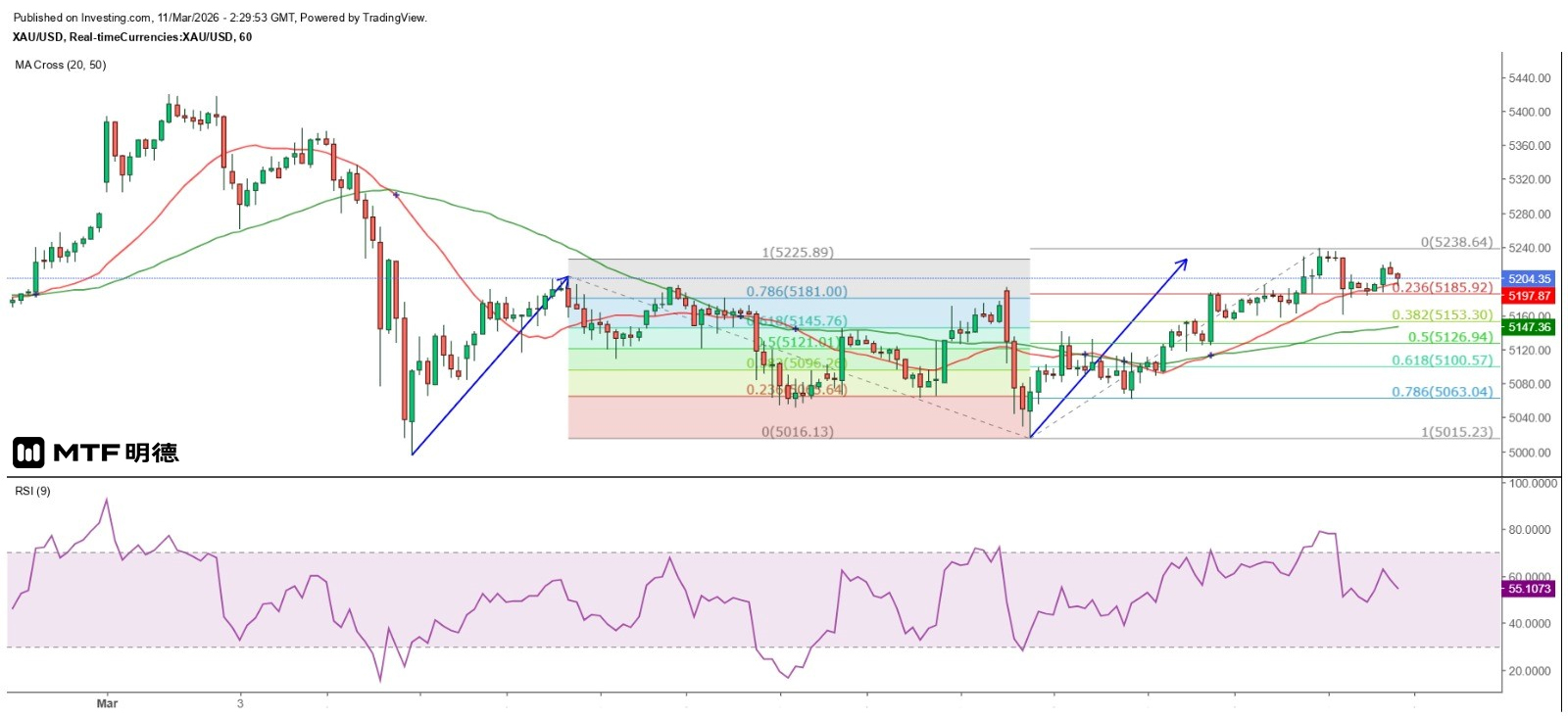Select the red 5197.87 moving average tag
1568x719 pixels.
1529,296
